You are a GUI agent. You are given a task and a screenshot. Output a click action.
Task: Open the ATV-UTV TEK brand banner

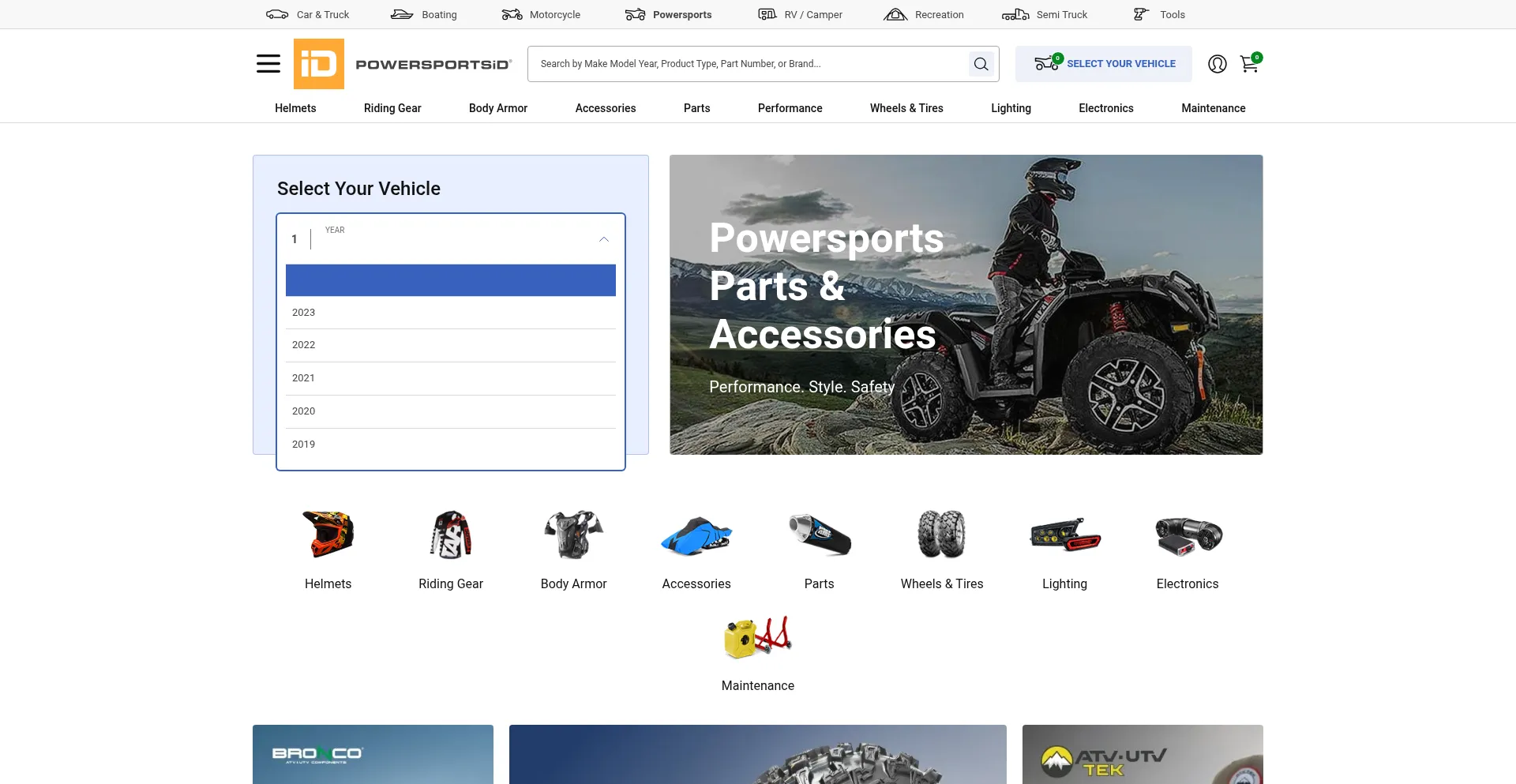pos(1142,754)
